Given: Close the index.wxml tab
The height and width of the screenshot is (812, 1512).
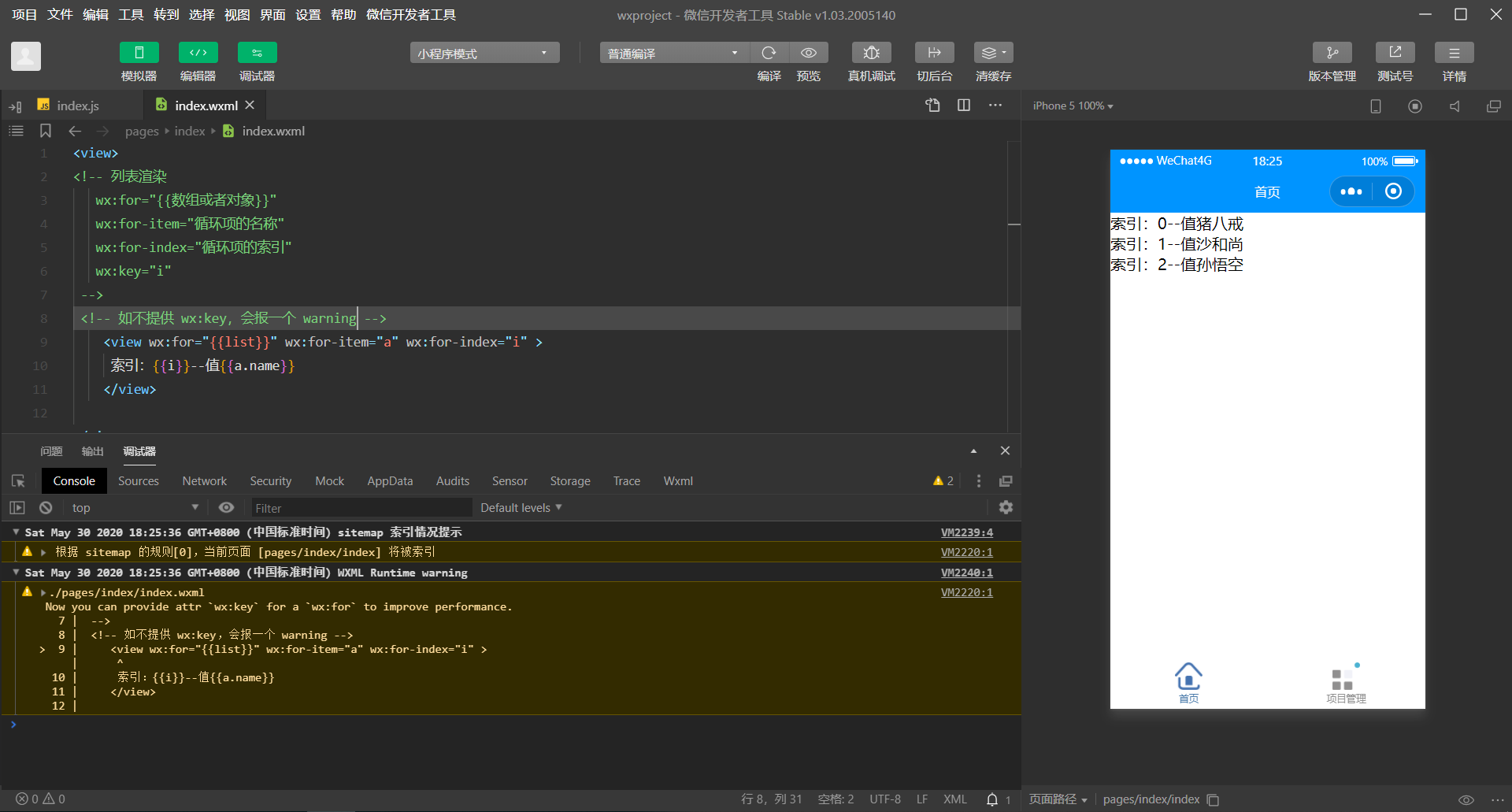Looking at the screenshot, I should click(x=250, y=105).
